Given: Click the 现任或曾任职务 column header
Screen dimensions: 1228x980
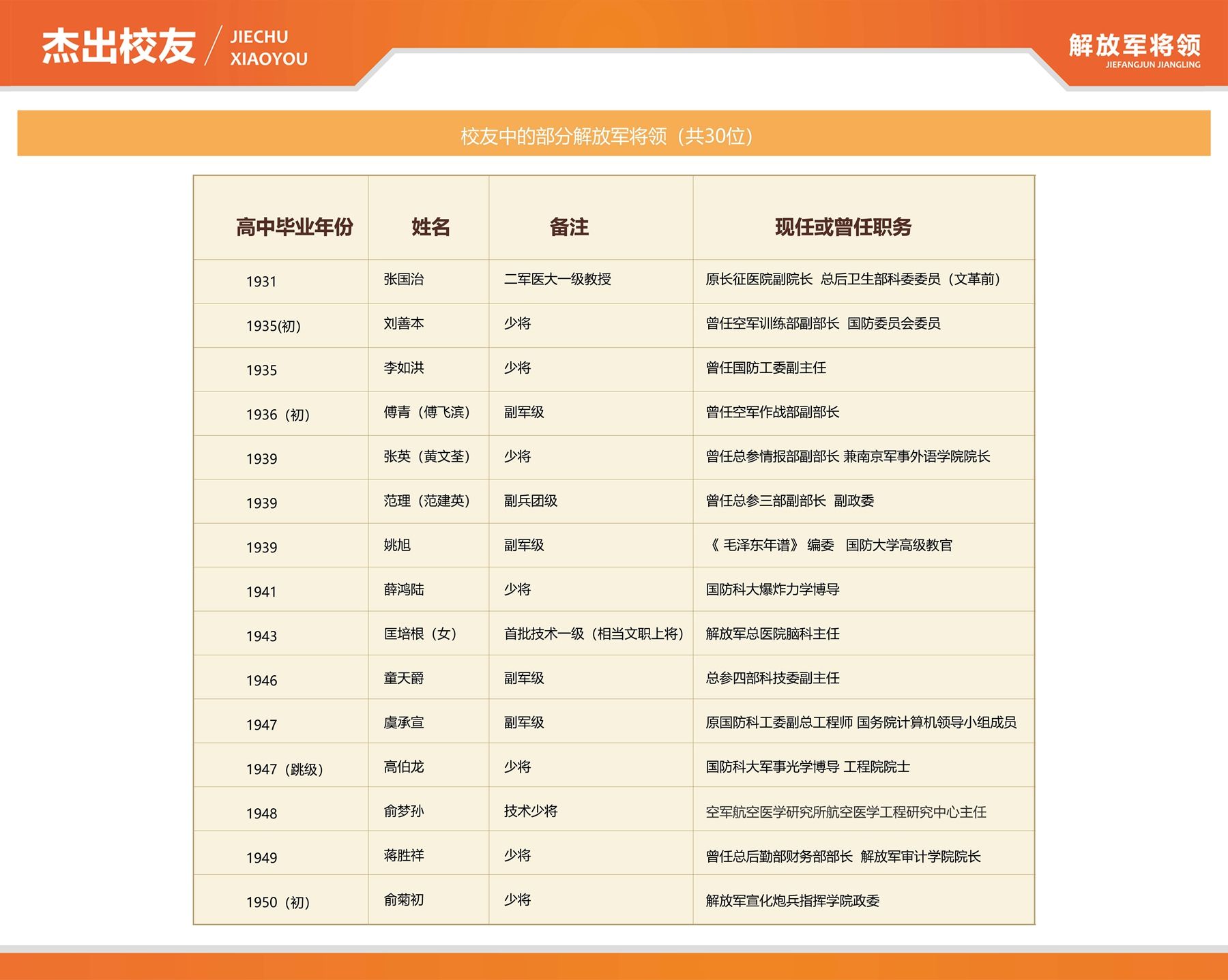Looking at the screenshot, I should click(x=843, y=227).
